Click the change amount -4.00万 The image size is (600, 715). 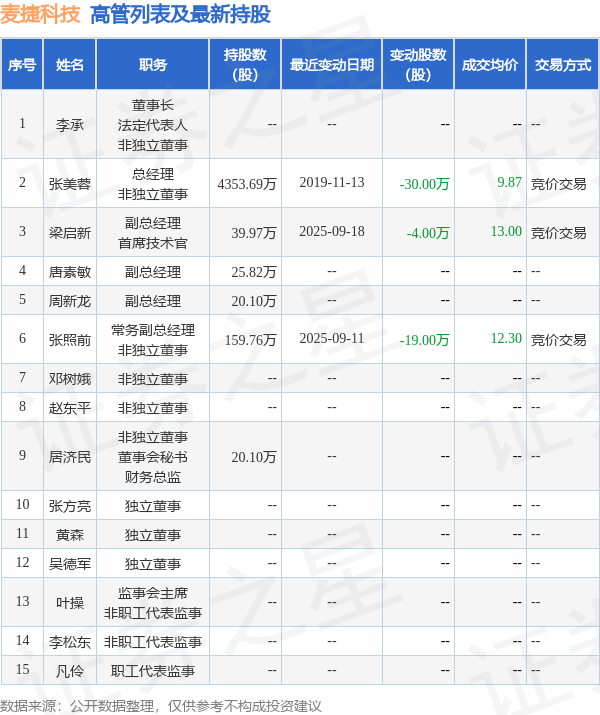coord(428,233)
